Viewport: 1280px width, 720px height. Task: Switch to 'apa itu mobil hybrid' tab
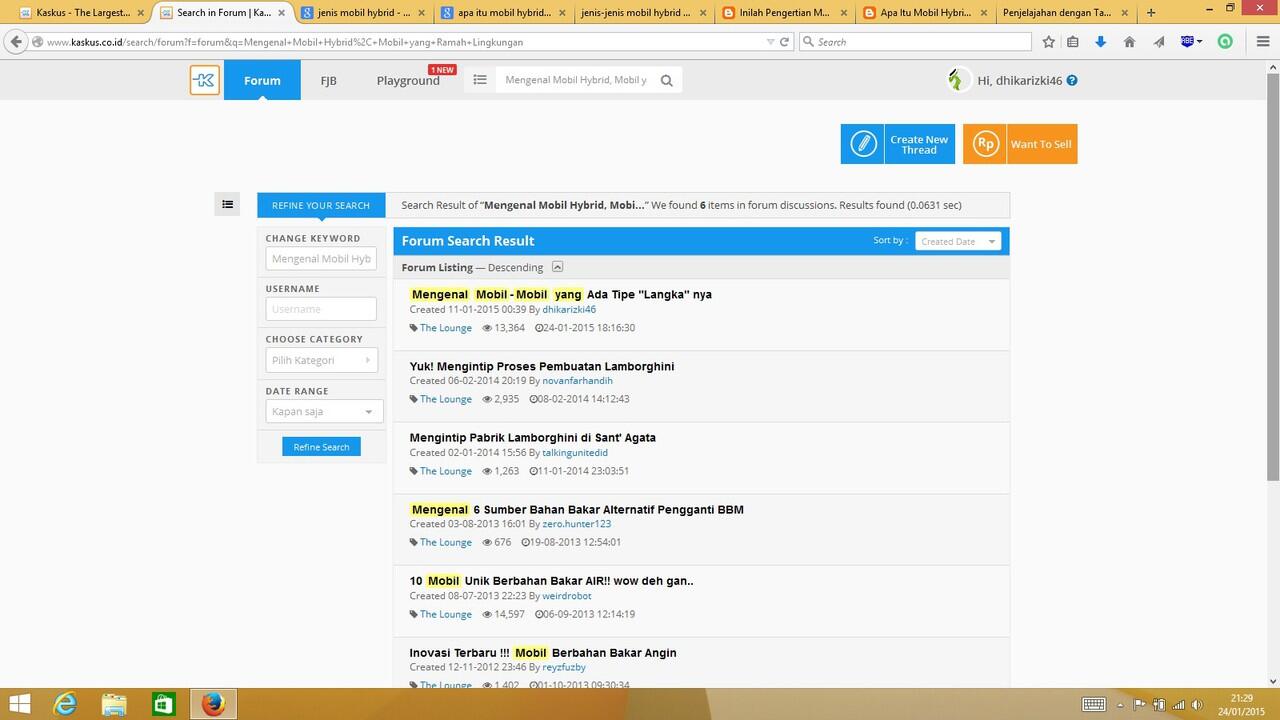click(502, 13)
